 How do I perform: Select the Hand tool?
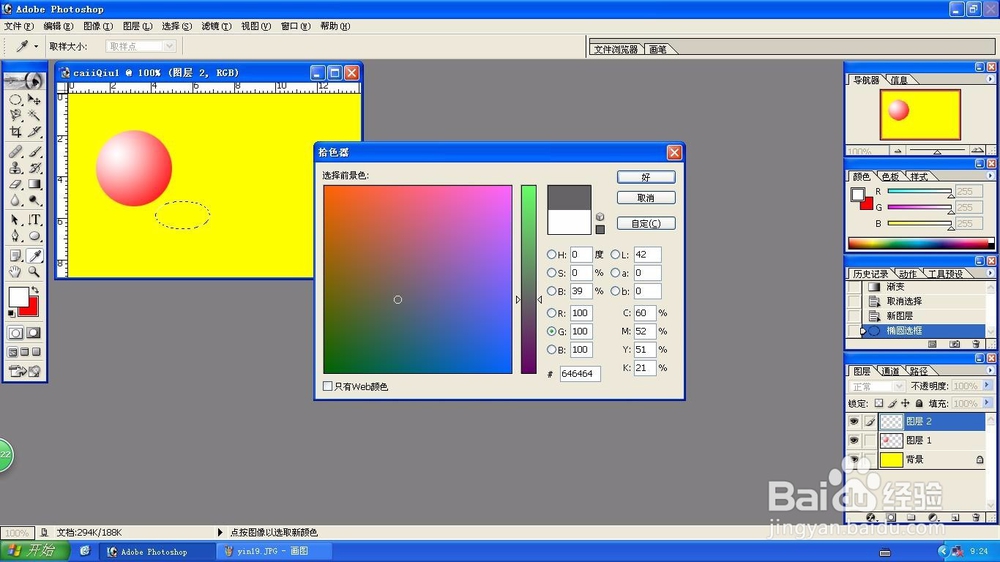[15, 272]
